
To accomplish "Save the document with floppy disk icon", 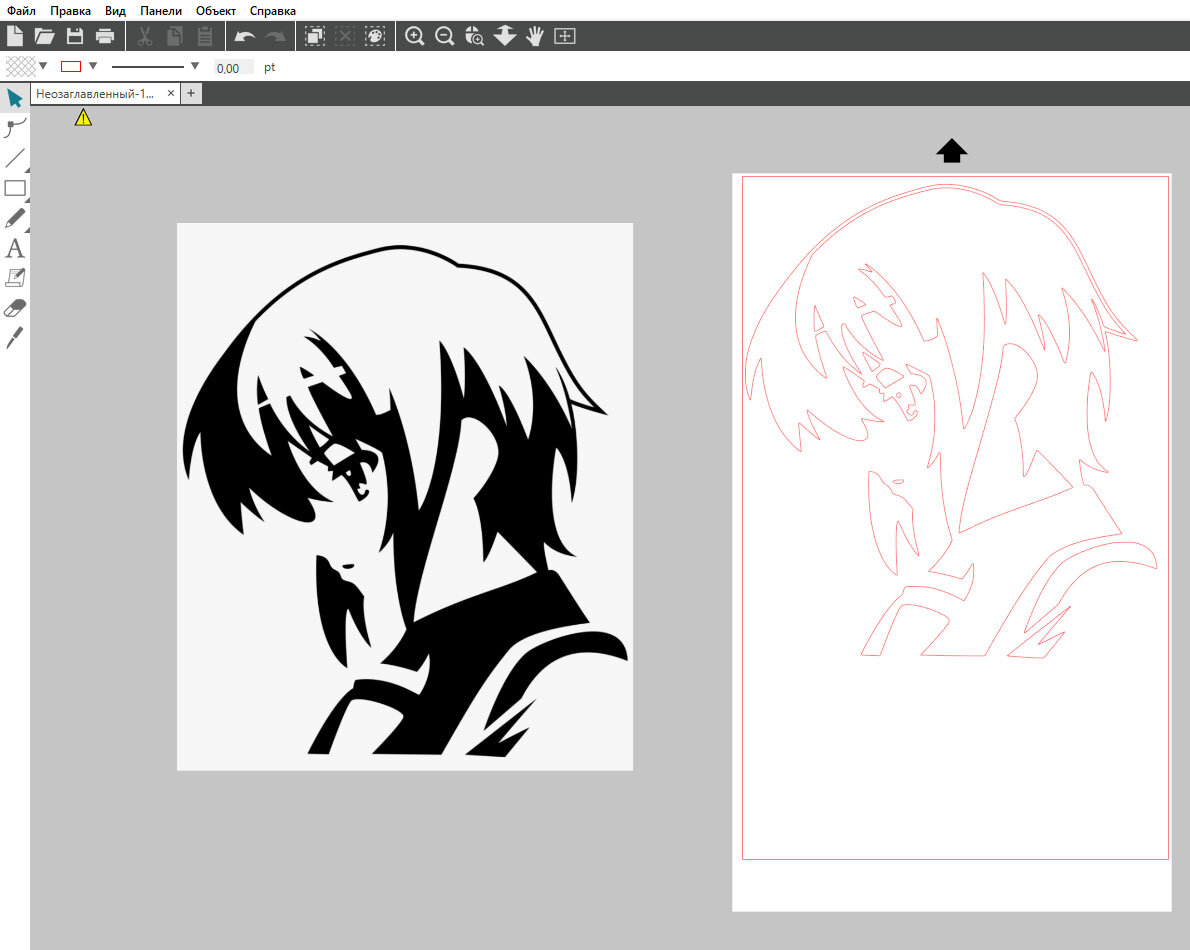I will tap(74, 36).
